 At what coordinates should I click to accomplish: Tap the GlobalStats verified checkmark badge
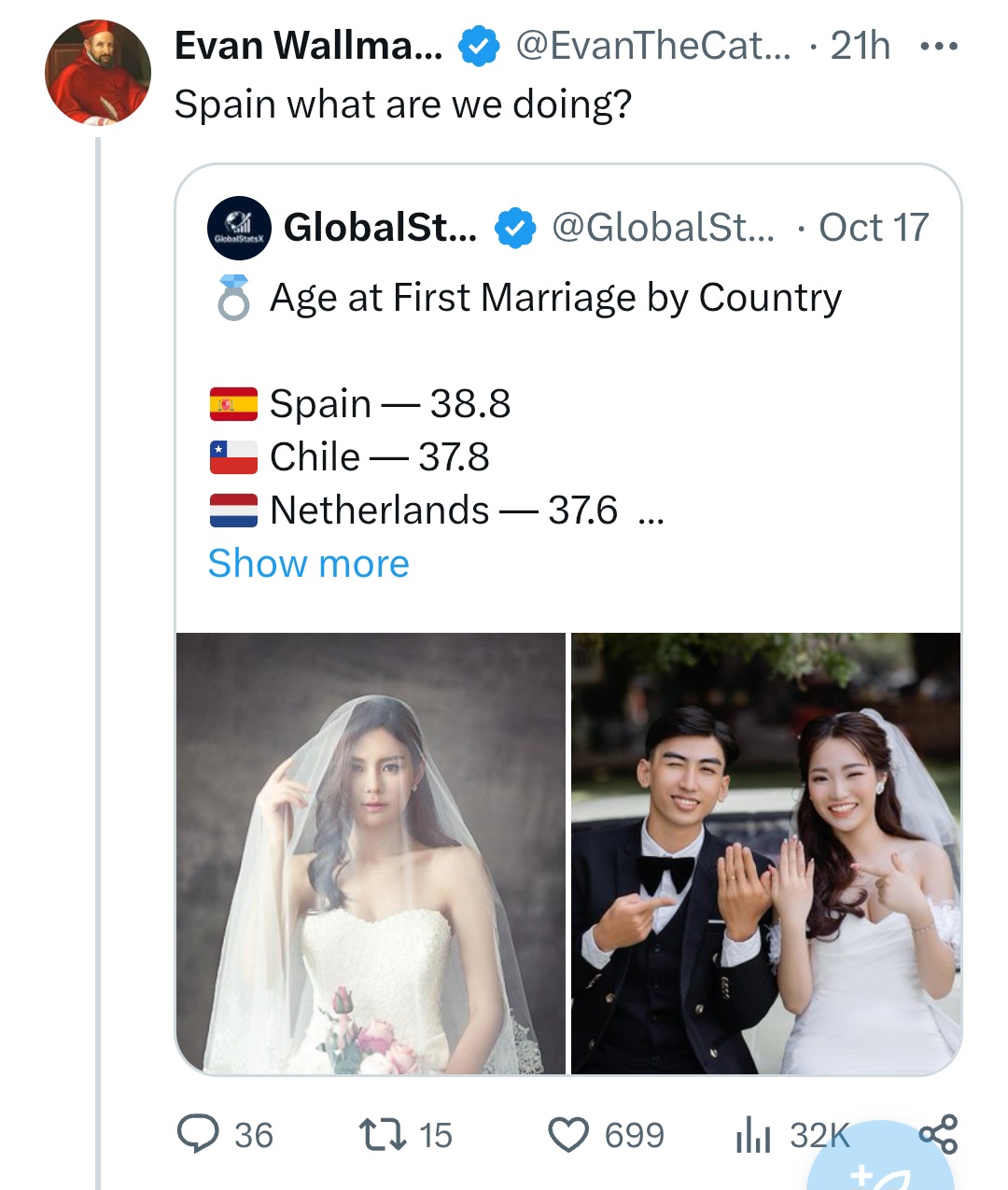point(514,229)
